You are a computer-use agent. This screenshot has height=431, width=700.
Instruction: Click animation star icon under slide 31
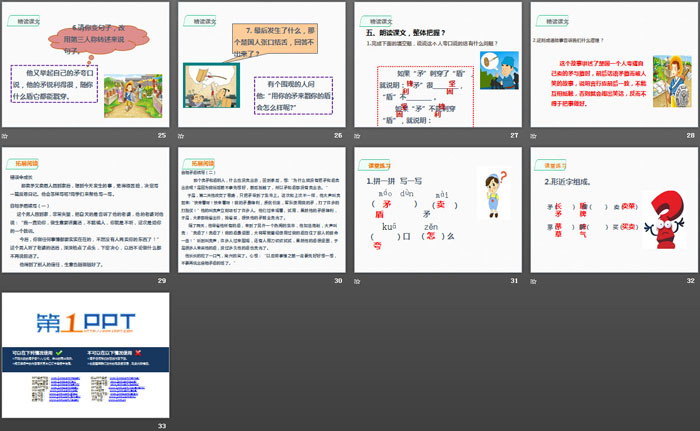[358, 280]
